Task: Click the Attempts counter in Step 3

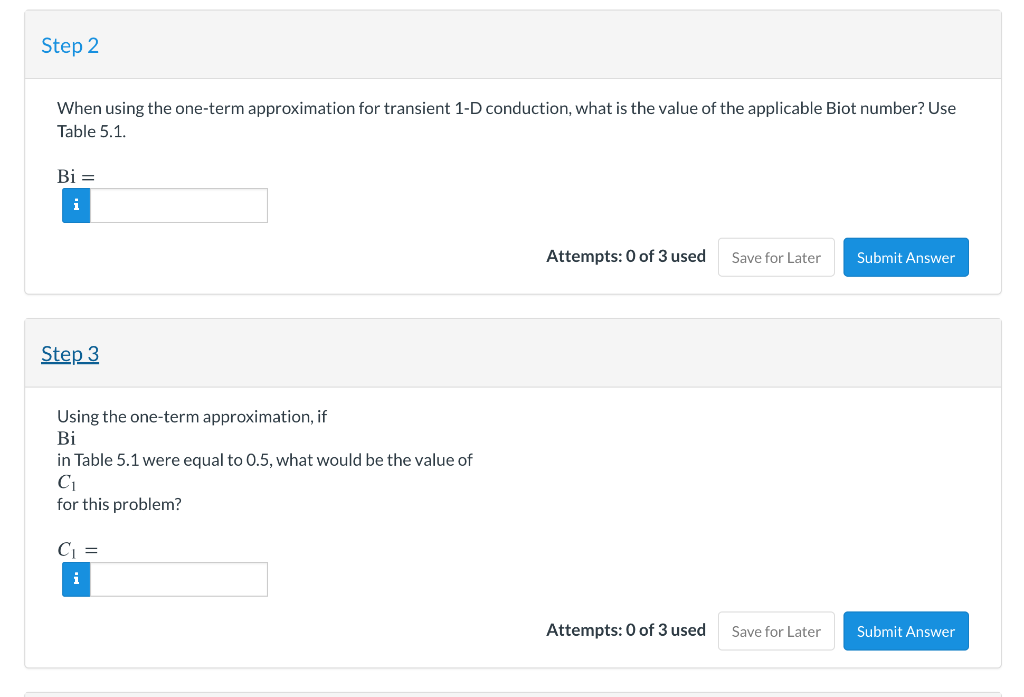Action: tap(625, 630)
